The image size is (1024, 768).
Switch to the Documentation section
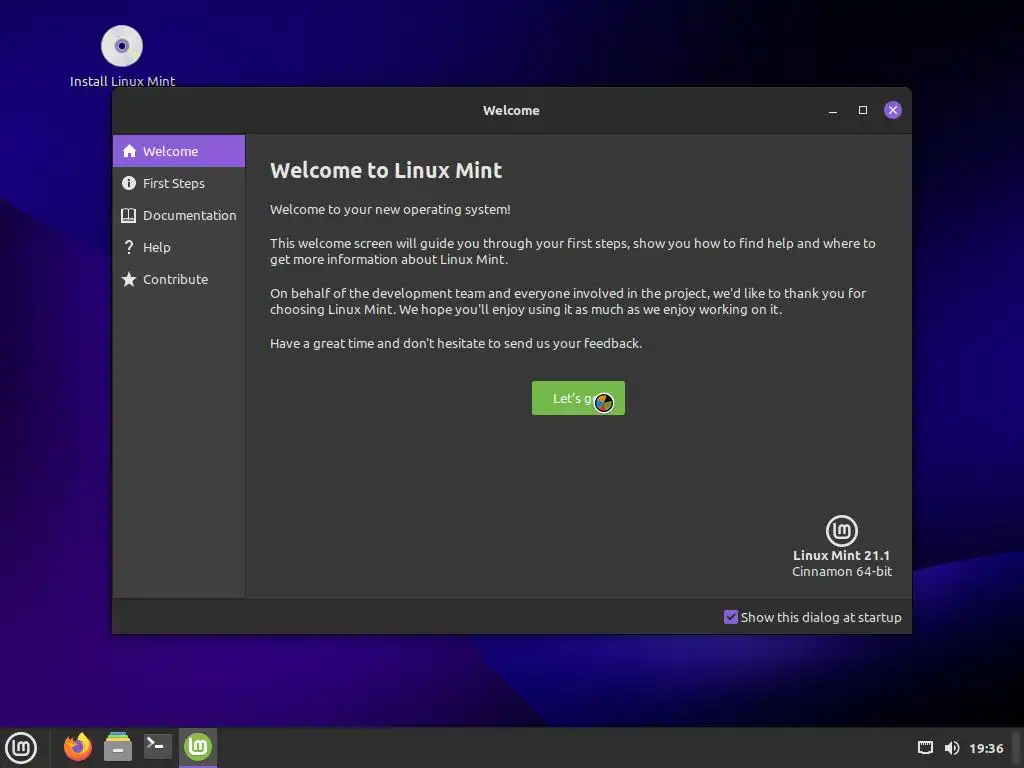179,215
